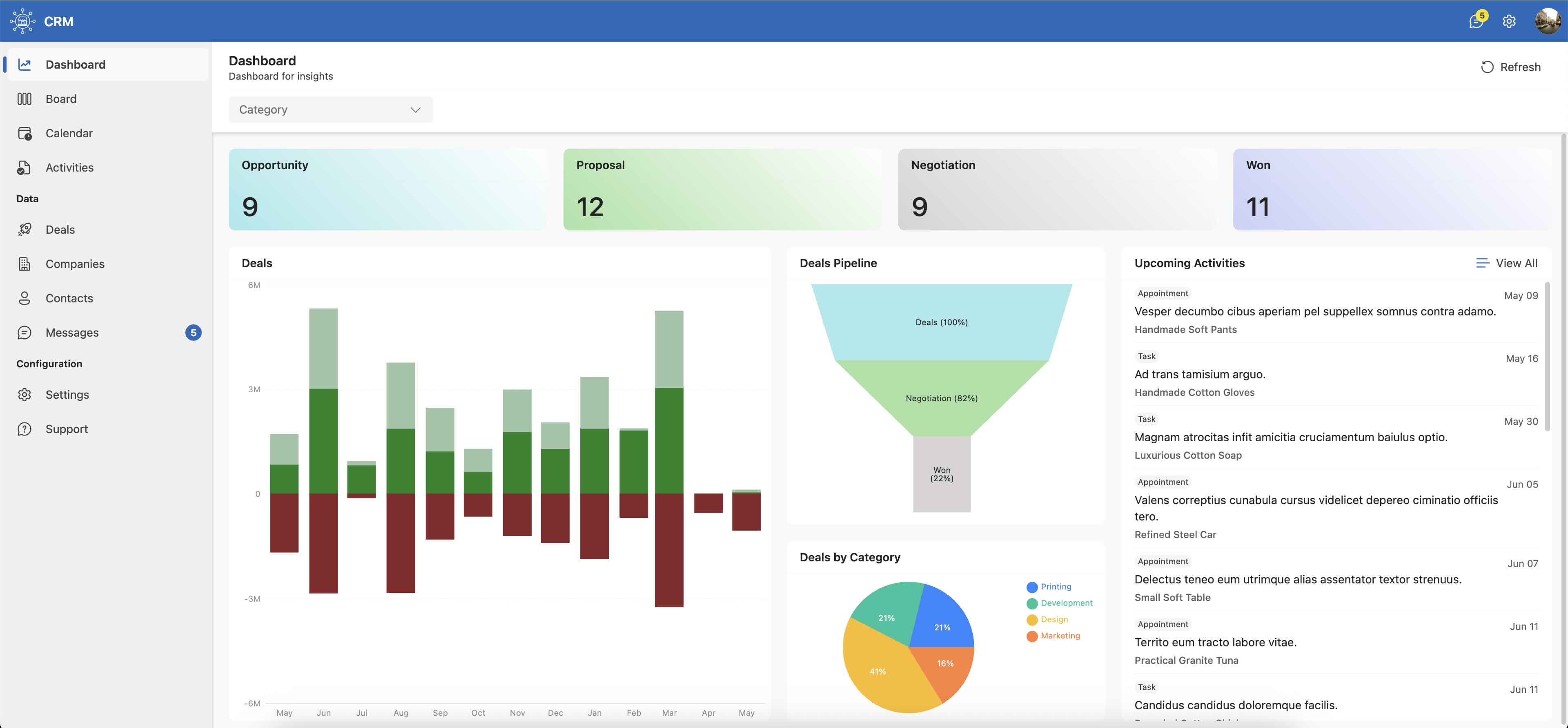Open the Messages chat icon
The width and height of the screenshot is (1568, 728).
25,332
